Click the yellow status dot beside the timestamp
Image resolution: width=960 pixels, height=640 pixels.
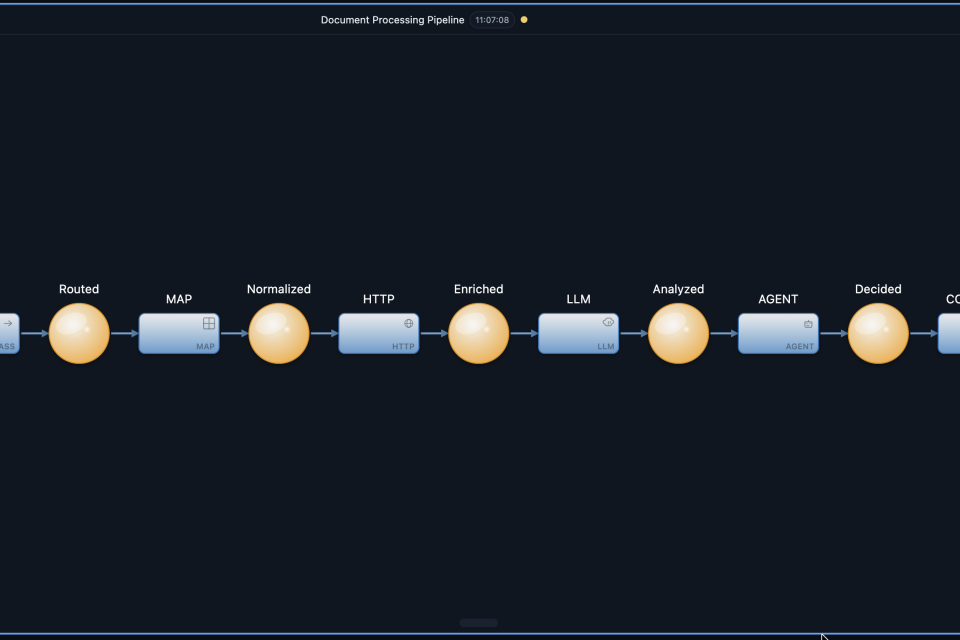[524, 20]
